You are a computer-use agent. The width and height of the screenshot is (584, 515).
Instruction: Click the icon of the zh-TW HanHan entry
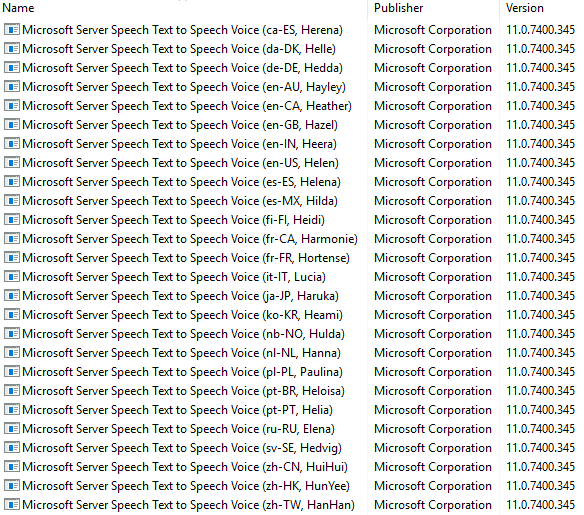pyautogui.click(x=12, y=504)
